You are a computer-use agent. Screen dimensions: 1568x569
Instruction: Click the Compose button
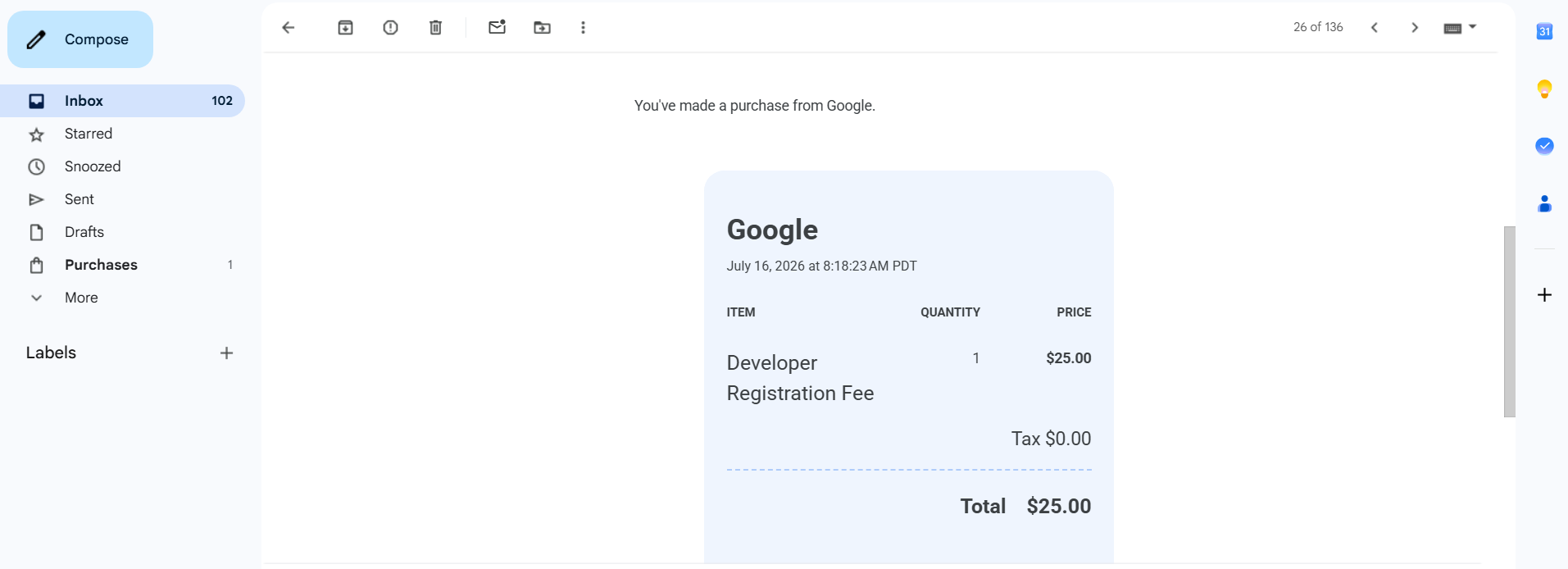(80, 39)
